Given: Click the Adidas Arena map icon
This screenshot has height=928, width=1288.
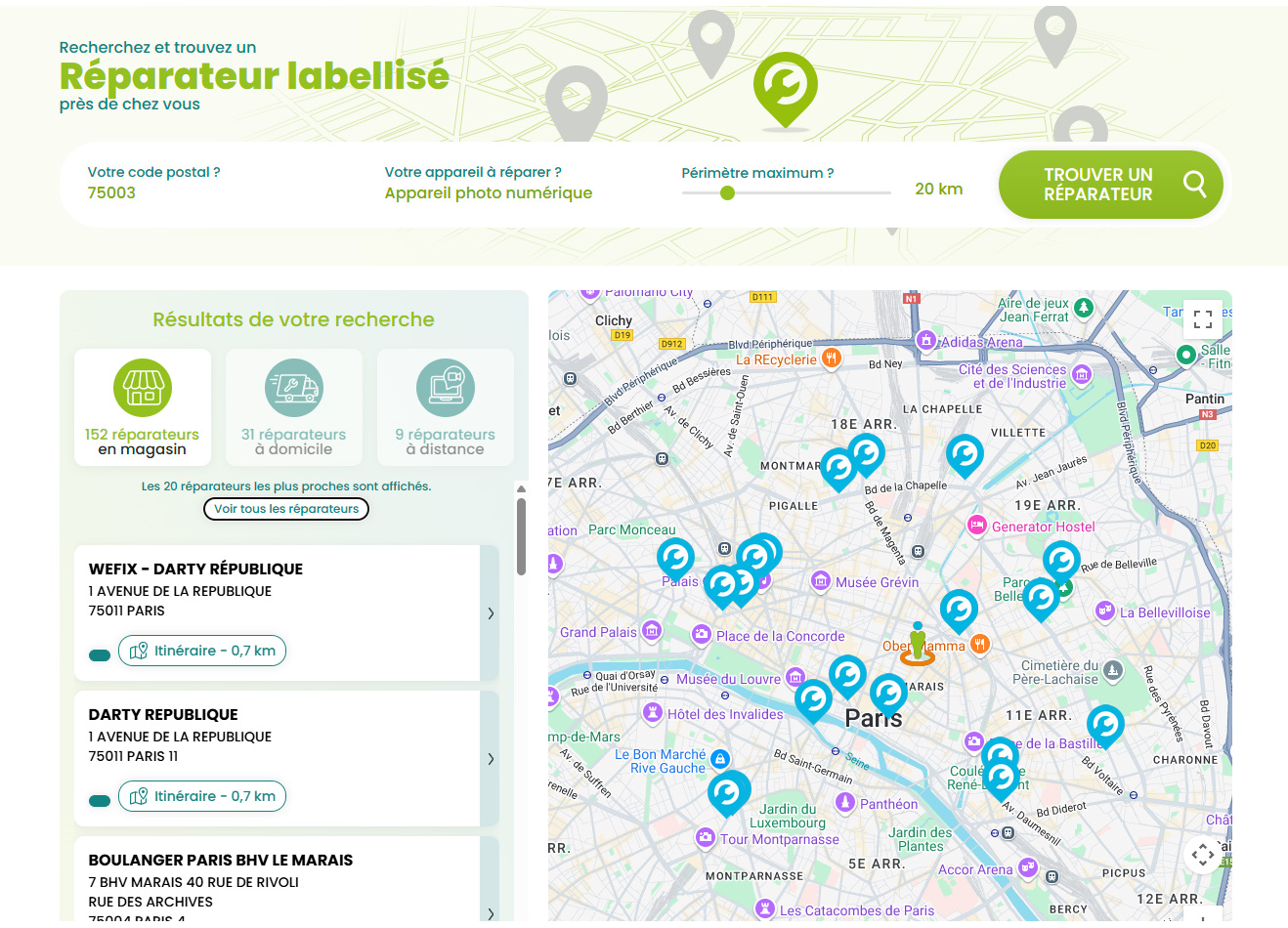Looking at the screenshot, I should tap(925, 340).
